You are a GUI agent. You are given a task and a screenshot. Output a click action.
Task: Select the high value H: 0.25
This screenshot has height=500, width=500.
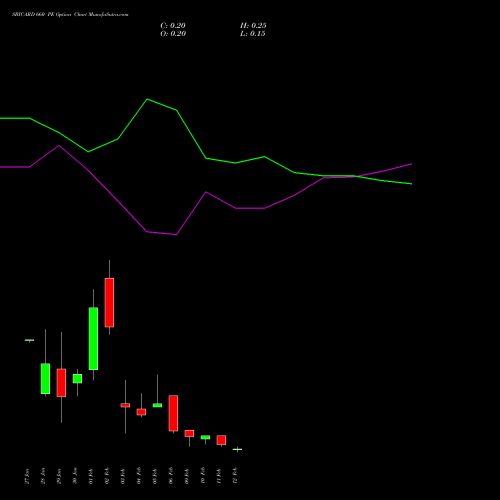(x=253, y=26)
